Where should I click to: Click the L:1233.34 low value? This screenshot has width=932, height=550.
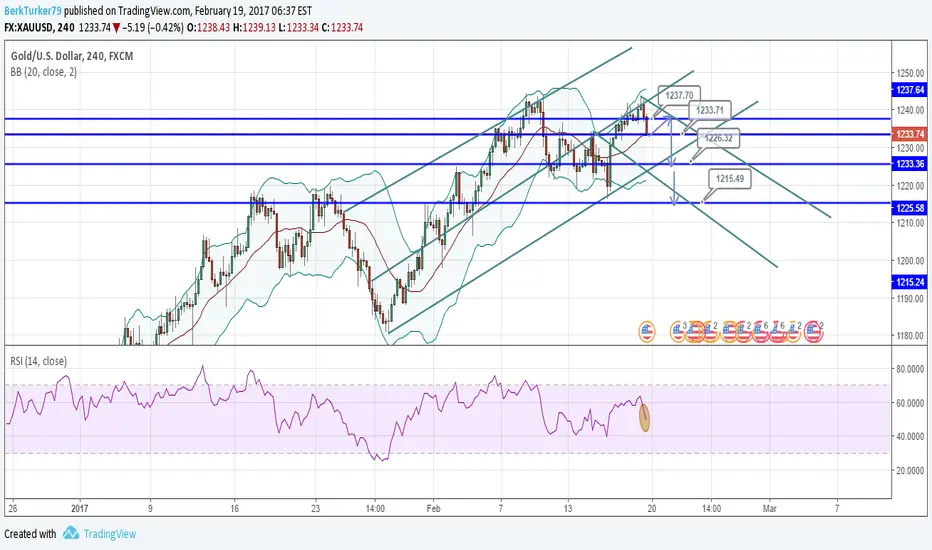299,27
